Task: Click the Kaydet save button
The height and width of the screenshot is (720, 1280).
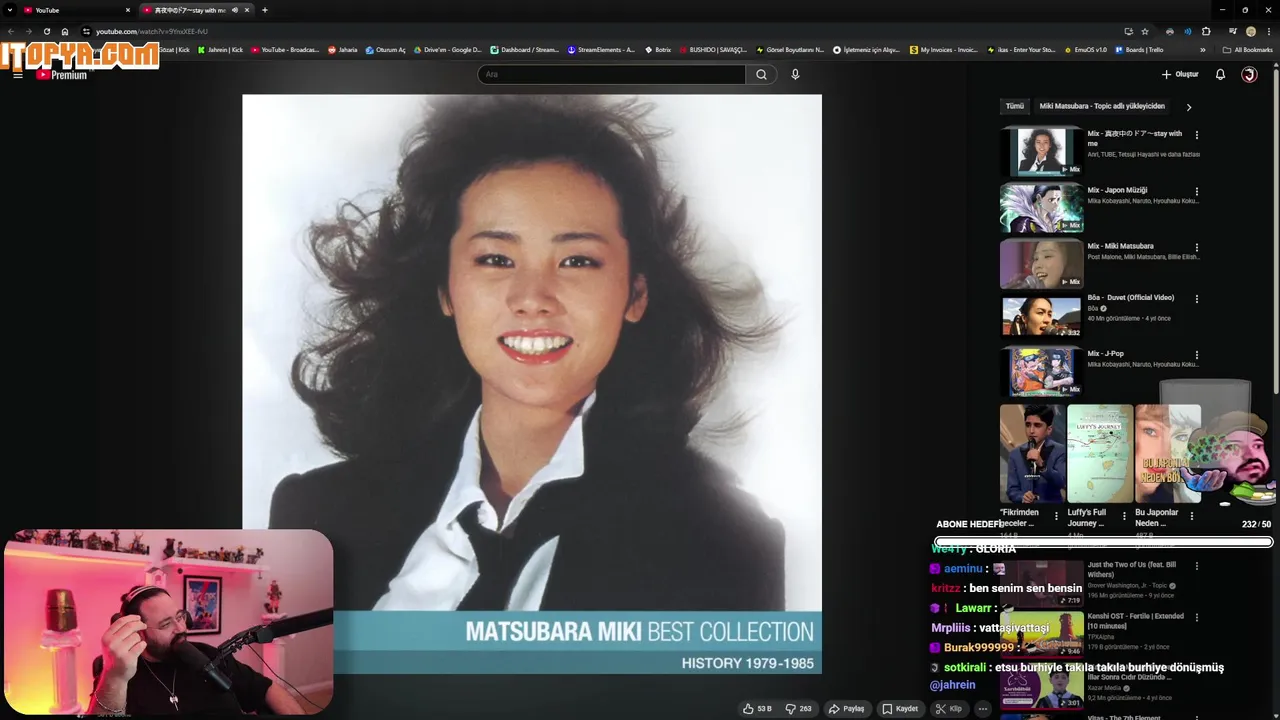Action: pos(900,709)
